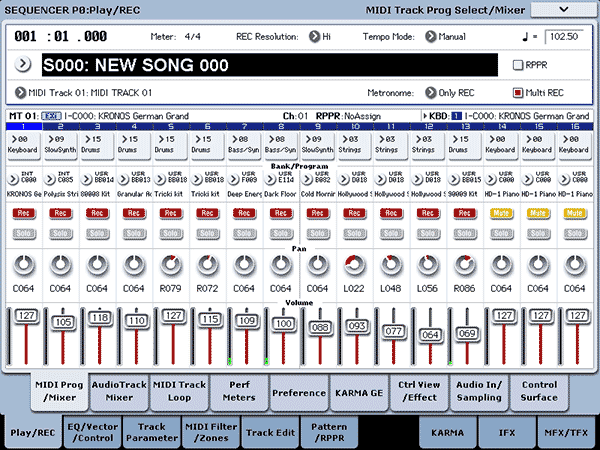This screenshot has height=450, width=600.
Task: Open the Track Edit page tab
Action: click(x=271, y=432)
